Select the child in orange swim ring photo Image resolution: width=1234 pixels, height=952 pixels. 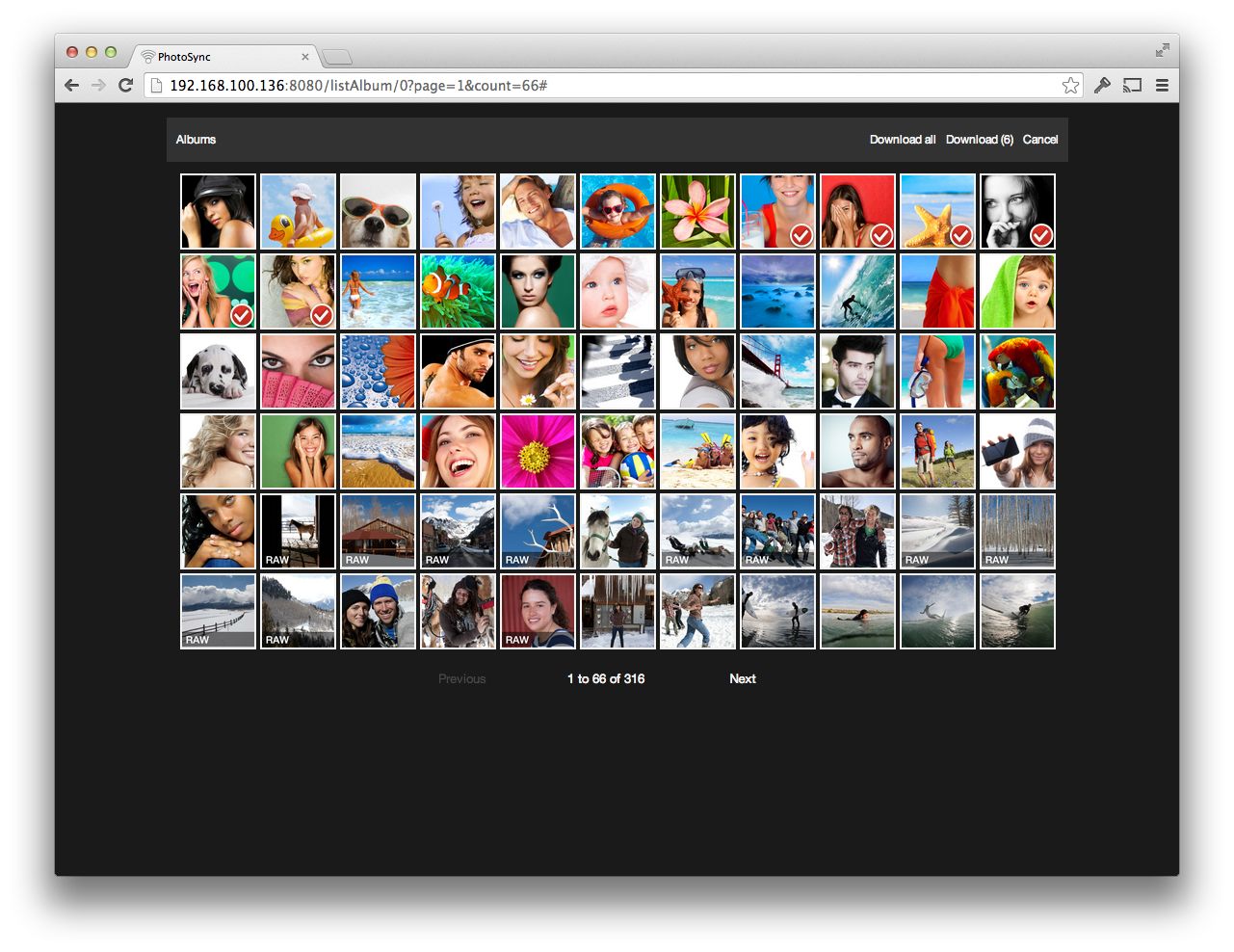pyautogui.click(x=617, y=211)
